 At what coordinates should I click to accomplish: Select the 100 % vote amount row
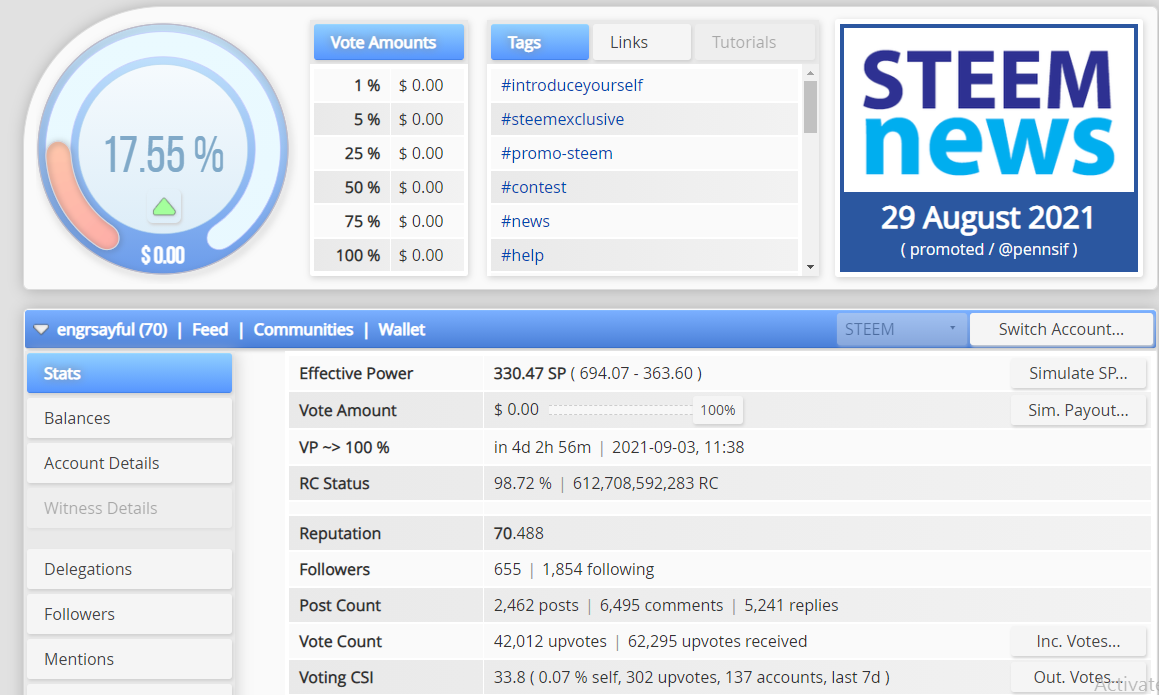point(390,255)
